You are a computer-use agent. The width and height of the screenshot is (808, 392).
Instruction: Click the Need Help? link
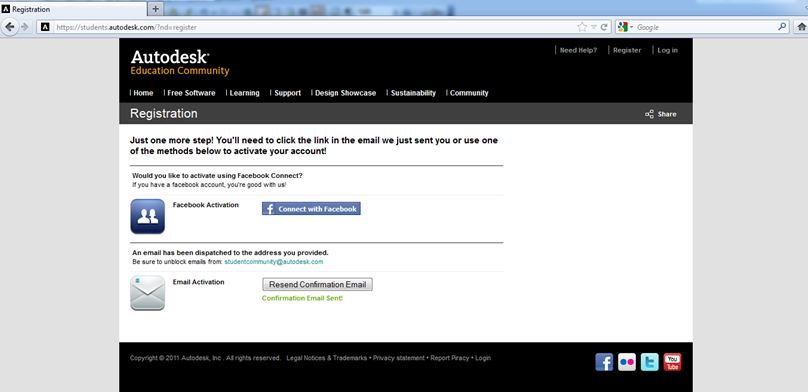click(x=578, y=50)
